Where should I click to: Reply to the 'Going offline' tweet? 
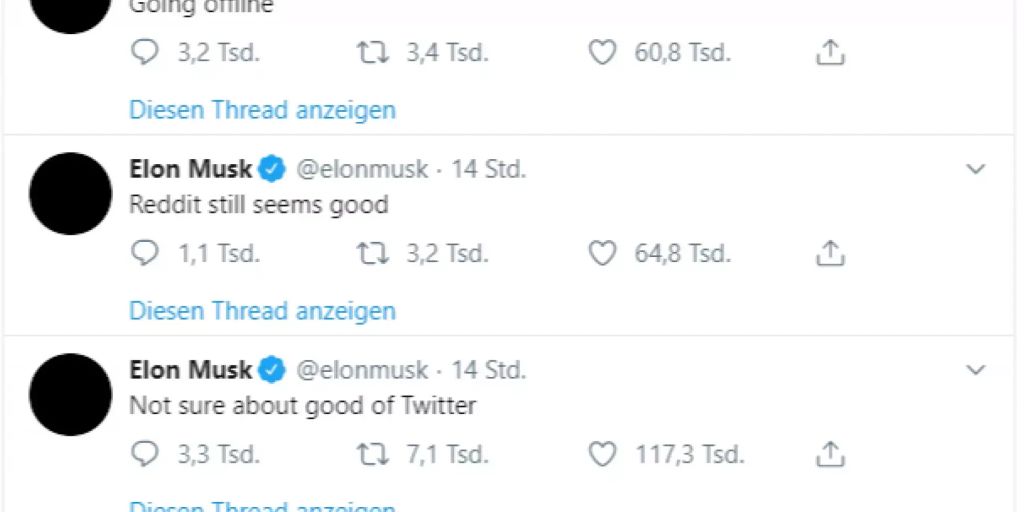point(145,53)
